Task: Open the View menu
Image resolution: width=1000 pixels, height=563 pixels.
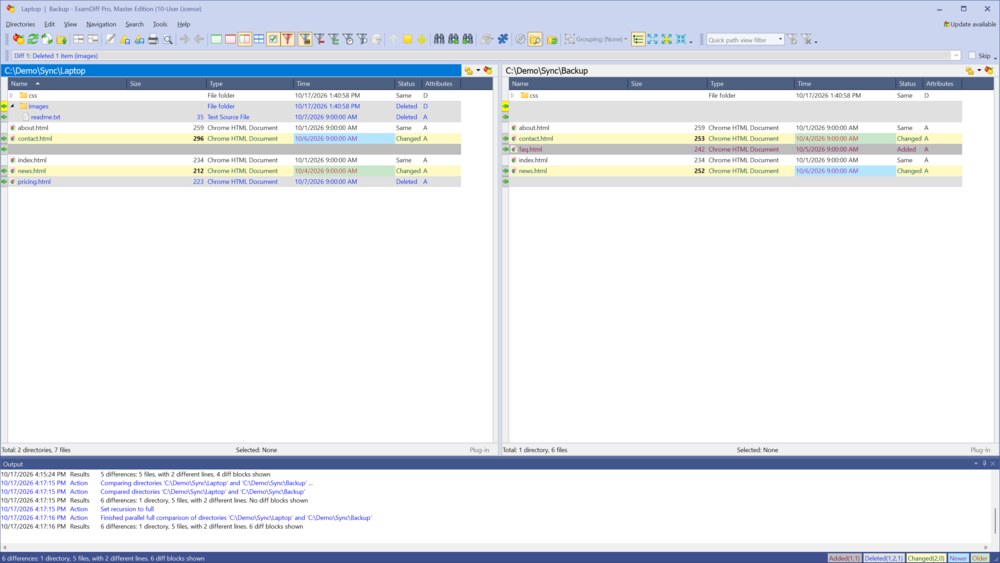Action: pyautogui.click(x=70, y=24)
